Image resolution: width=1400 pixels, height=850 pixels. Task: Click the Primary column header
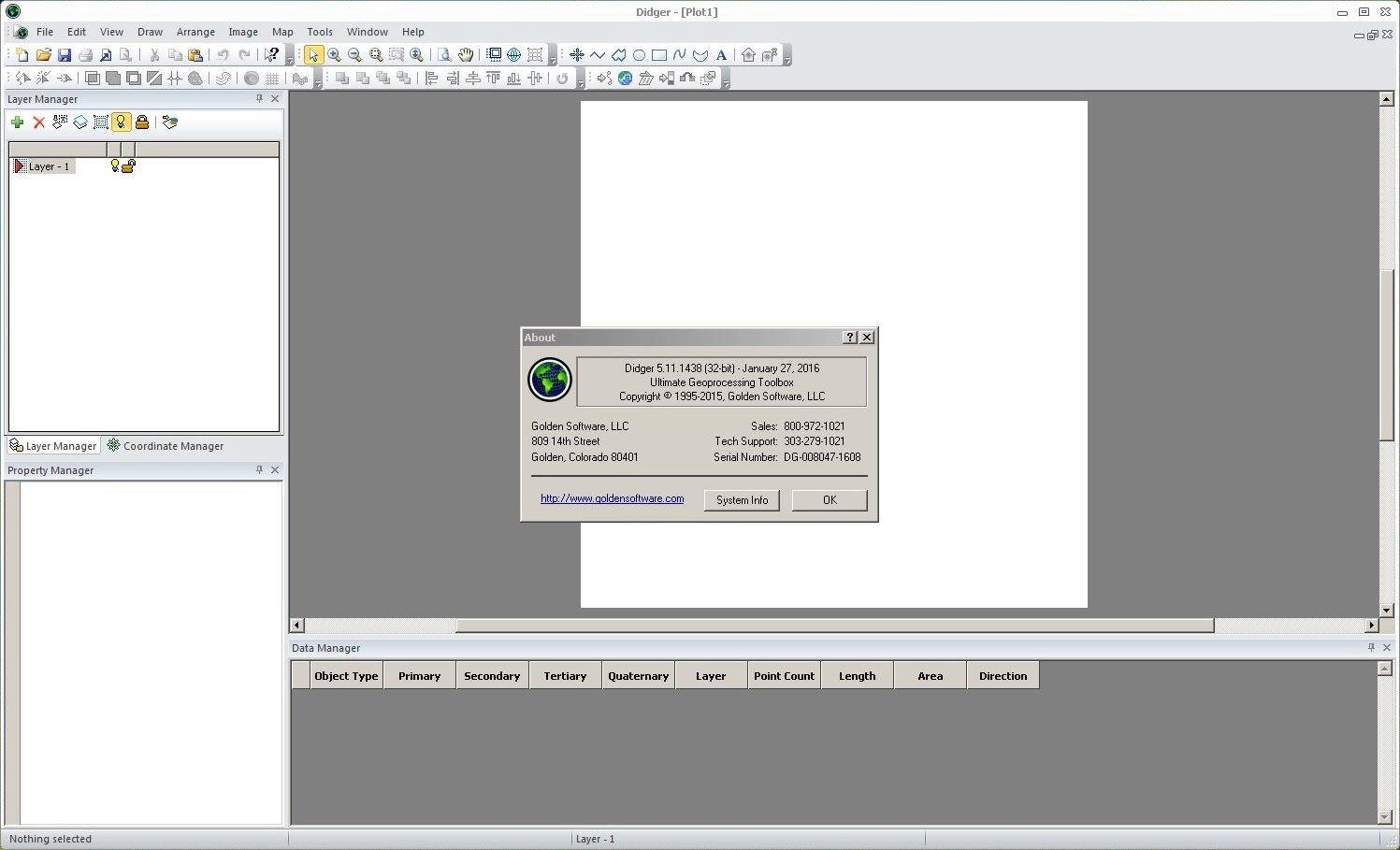[x=419, y=676]
